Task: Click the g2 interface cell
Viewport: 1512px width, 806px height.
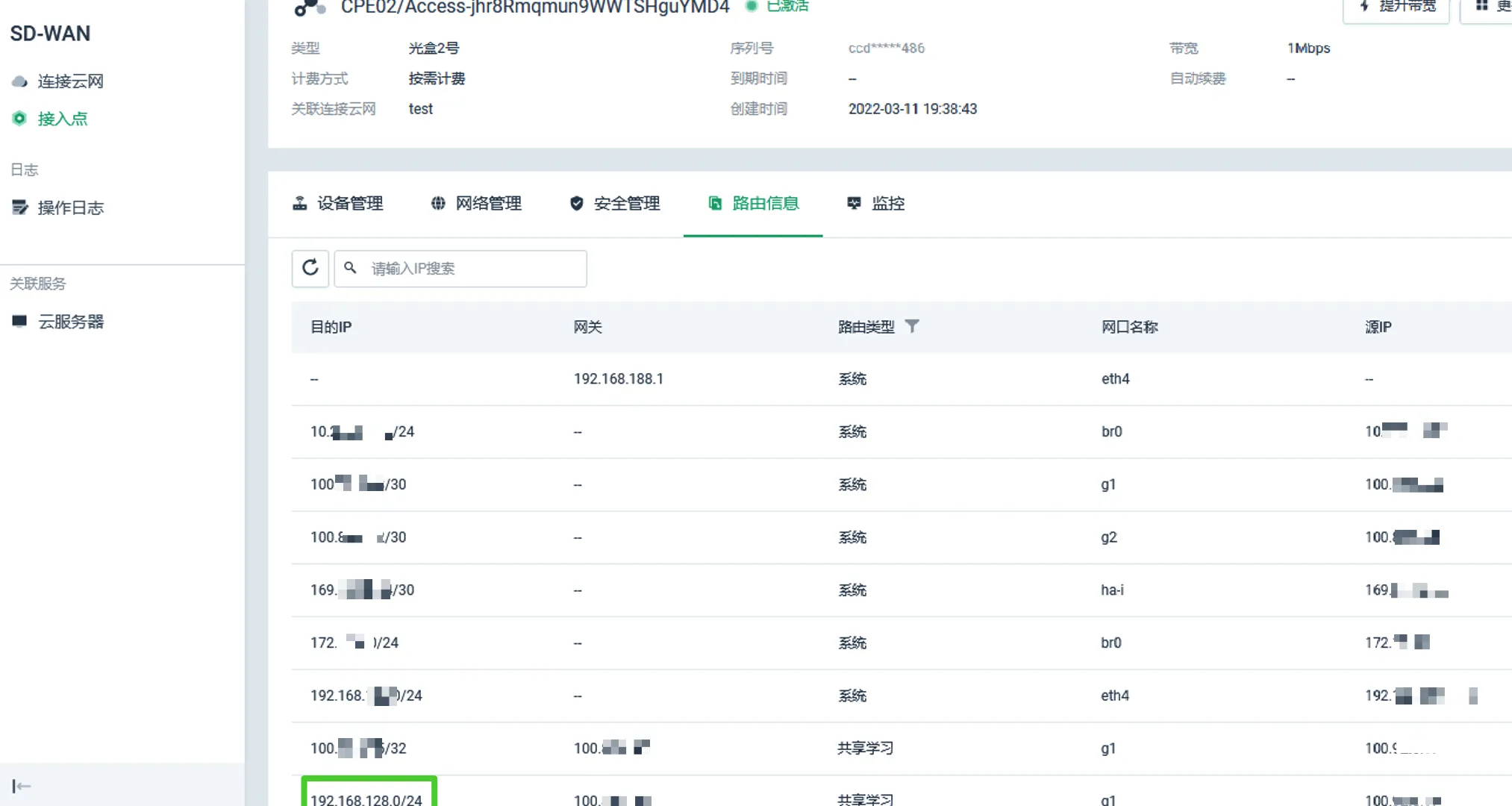Action: click(1109, 537)
